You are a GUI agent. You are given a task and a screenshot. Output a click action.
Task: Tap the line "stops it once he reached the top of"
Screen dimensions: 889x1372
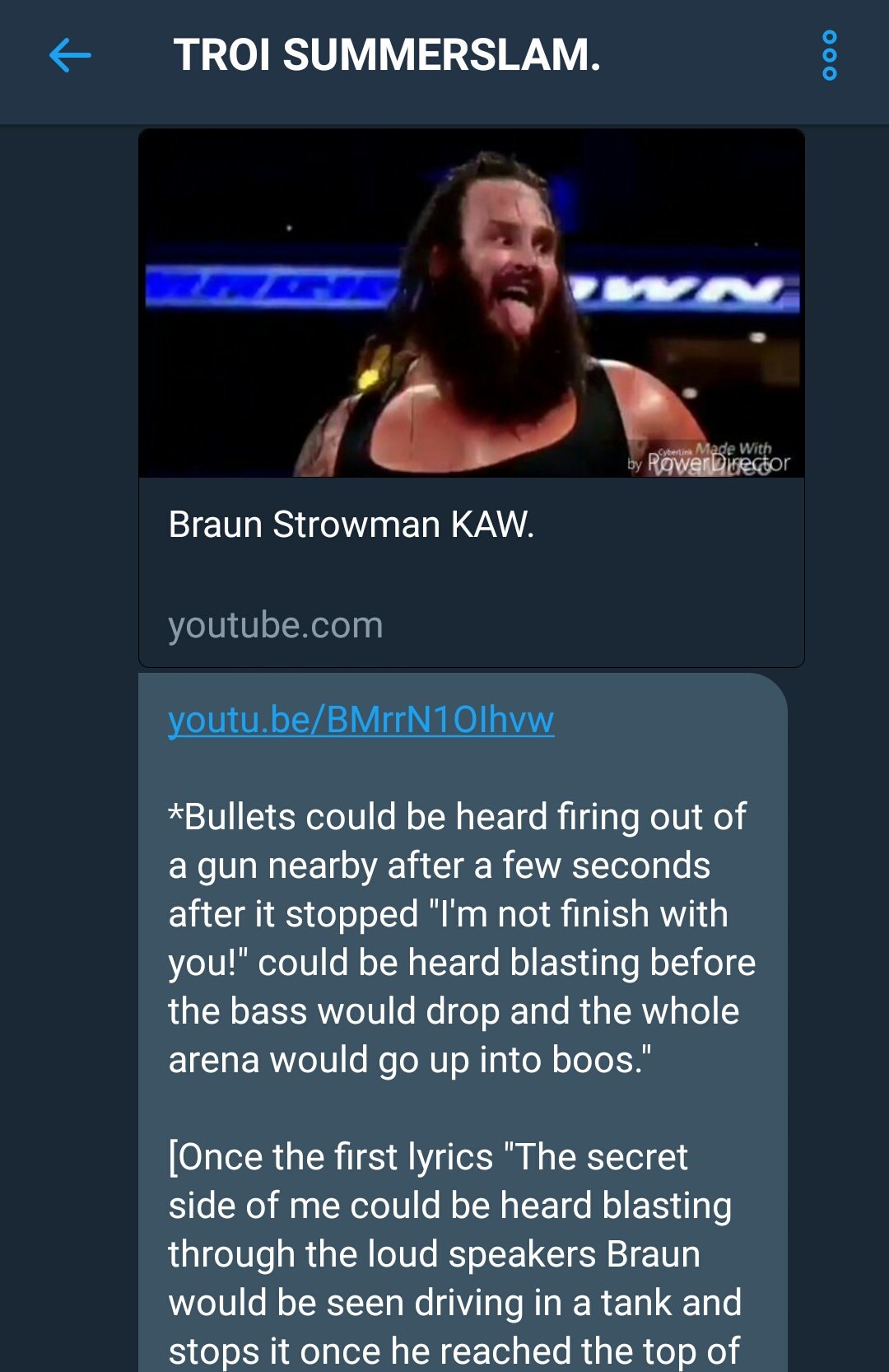[x=454, y=1351]
